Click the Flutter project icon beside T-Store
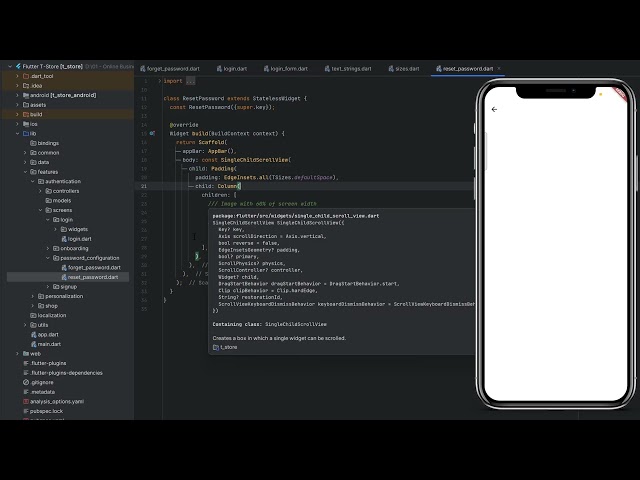 point(18,66)
